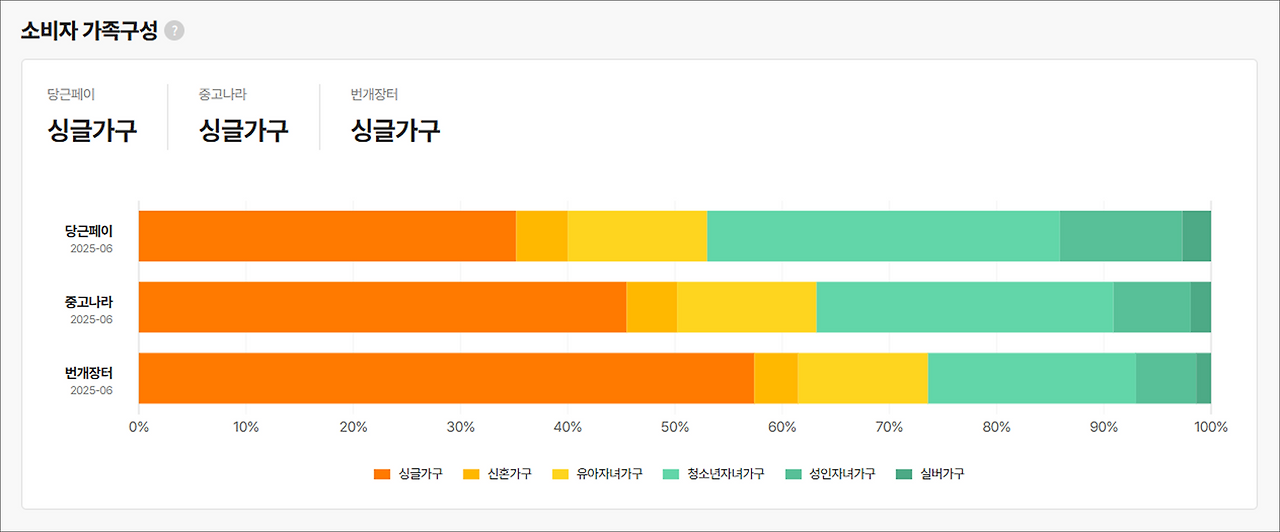Toggle 유아자녀가구 legend item
Viewport: 1280px width, 532px height.
pyautogui.click(x=597, y=474)
